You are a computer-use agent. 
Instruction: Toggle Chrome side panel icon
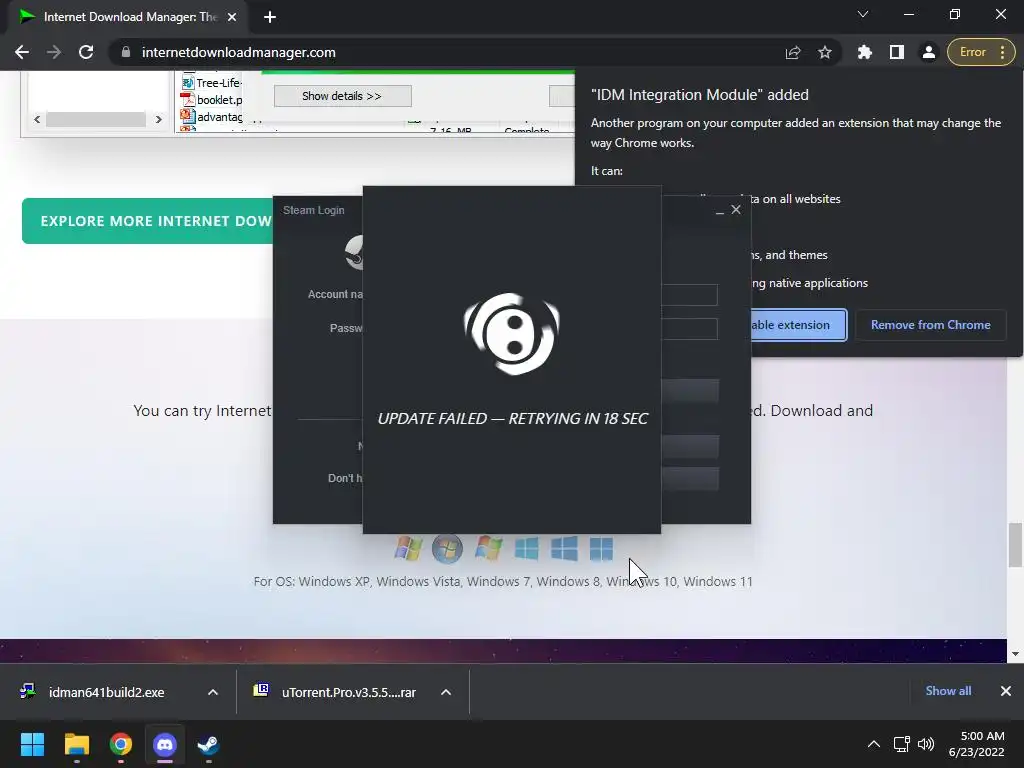[897, 52]
